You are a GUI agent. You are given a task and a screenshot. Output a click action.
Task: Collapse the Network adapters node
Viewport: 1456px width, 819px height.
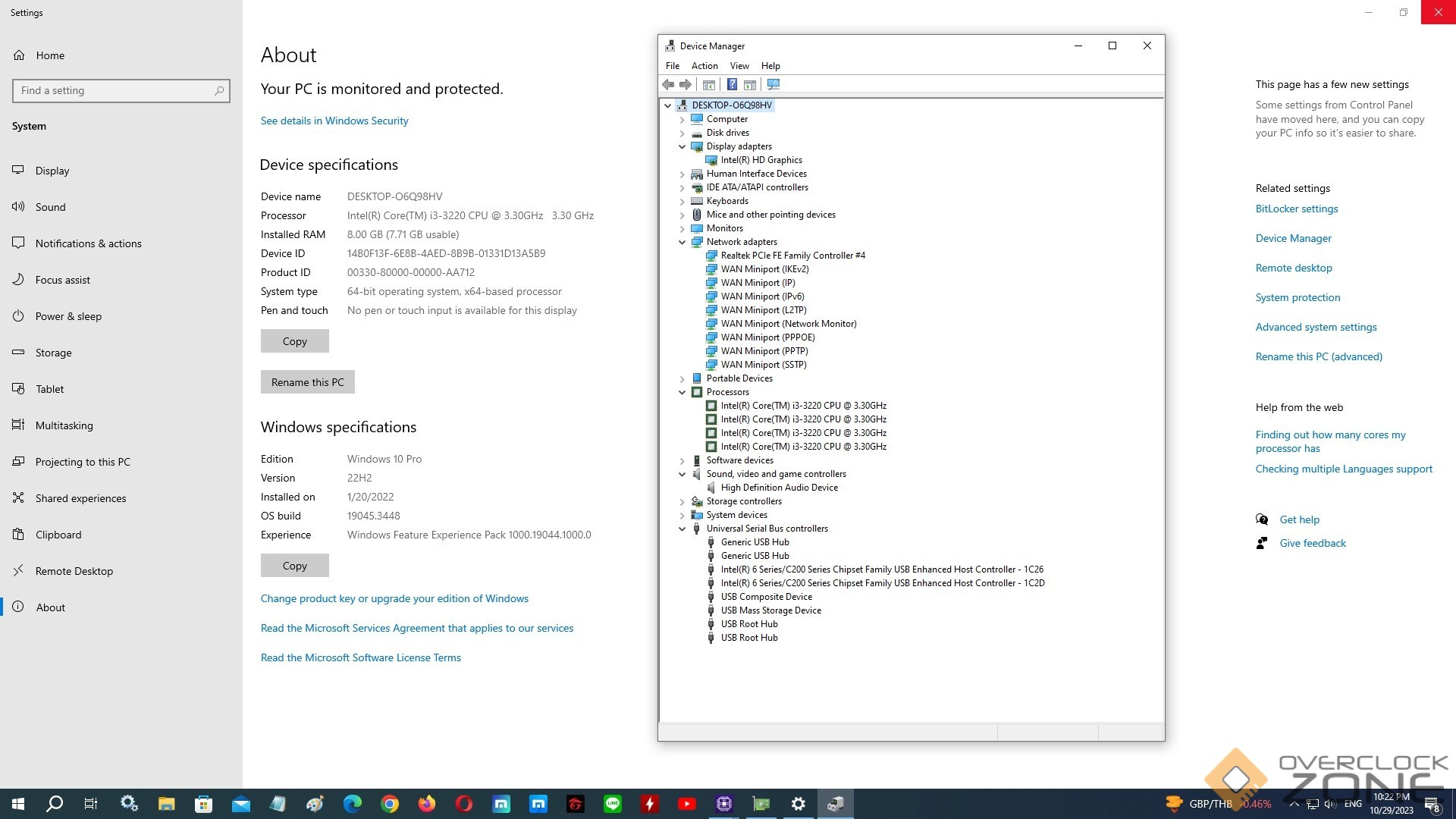tap(682, 242)
